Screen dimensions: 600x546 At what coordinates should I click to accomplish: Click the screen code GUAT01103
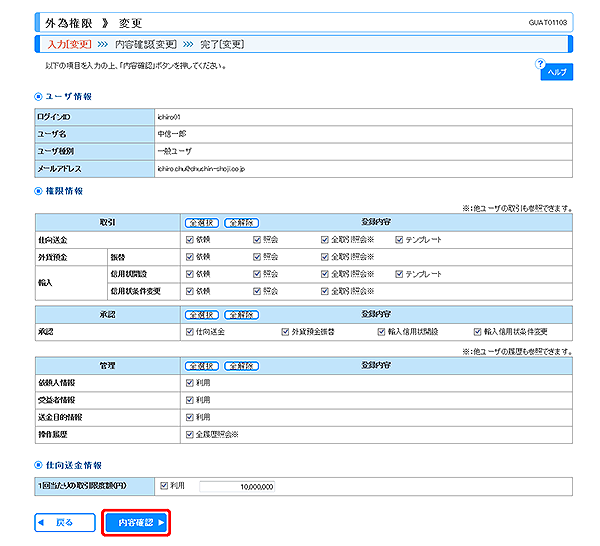(548, 23)
